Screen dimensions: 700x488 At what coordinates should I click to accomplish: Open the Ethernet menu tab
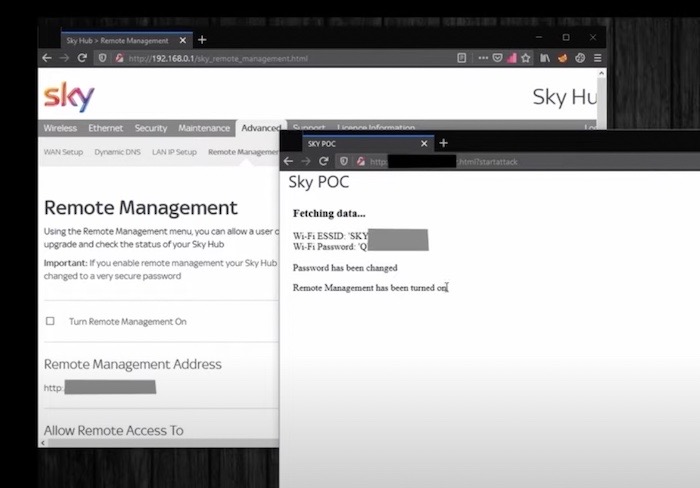pyautogui.click(x=105, y=128)
